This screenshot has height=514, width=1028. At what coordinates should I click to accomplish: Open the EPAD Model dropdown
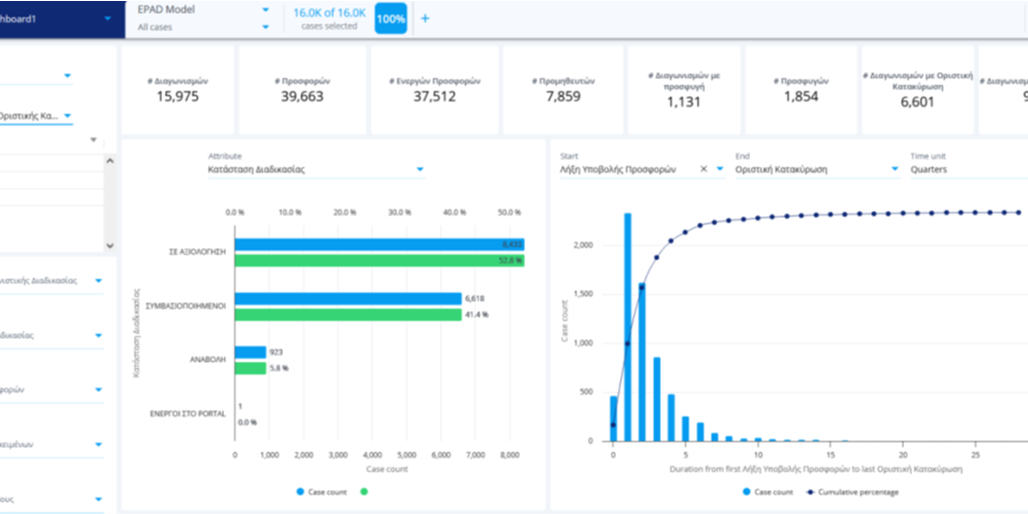pyautogui.click(x=265, y=10)
